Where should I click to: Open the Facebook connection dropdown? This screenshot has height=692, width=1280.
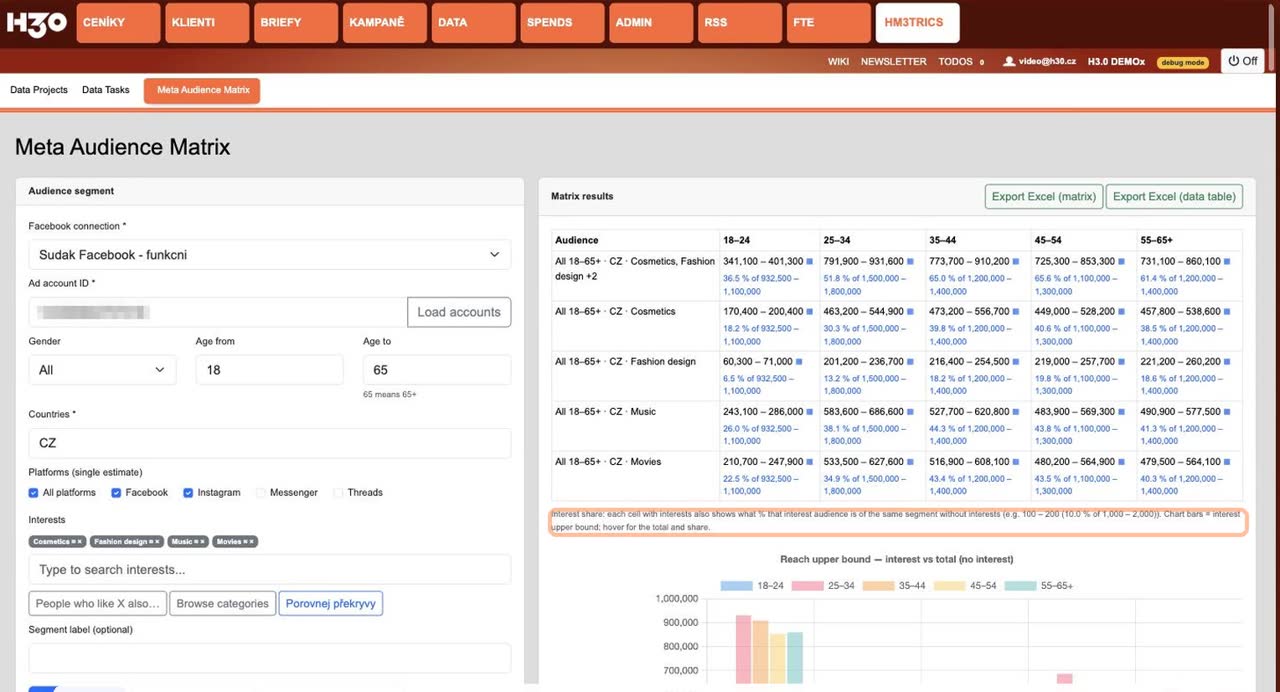270,255
